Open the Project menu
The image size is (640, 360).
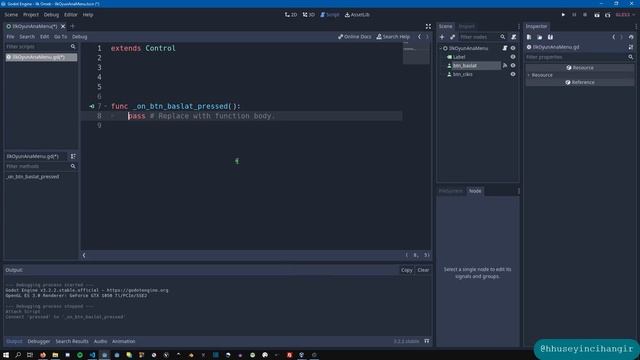[31, 15]
